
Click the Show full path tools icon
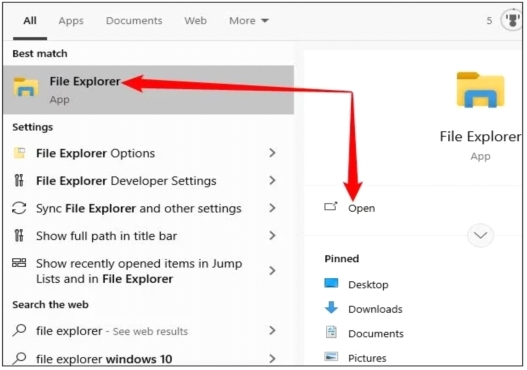(x=19, y=235)
